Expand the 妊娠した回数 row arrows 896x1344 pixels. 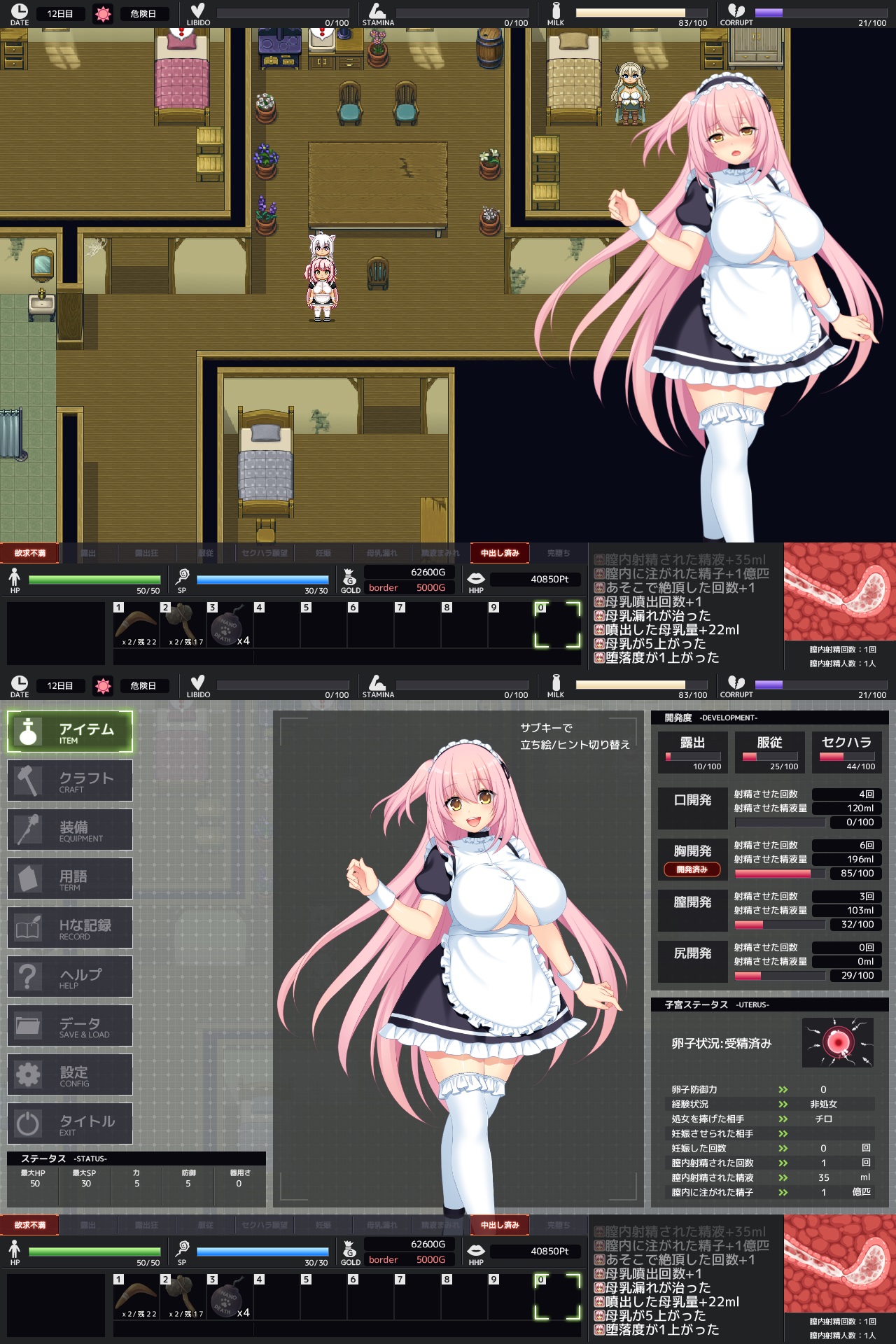point(783,1148)
